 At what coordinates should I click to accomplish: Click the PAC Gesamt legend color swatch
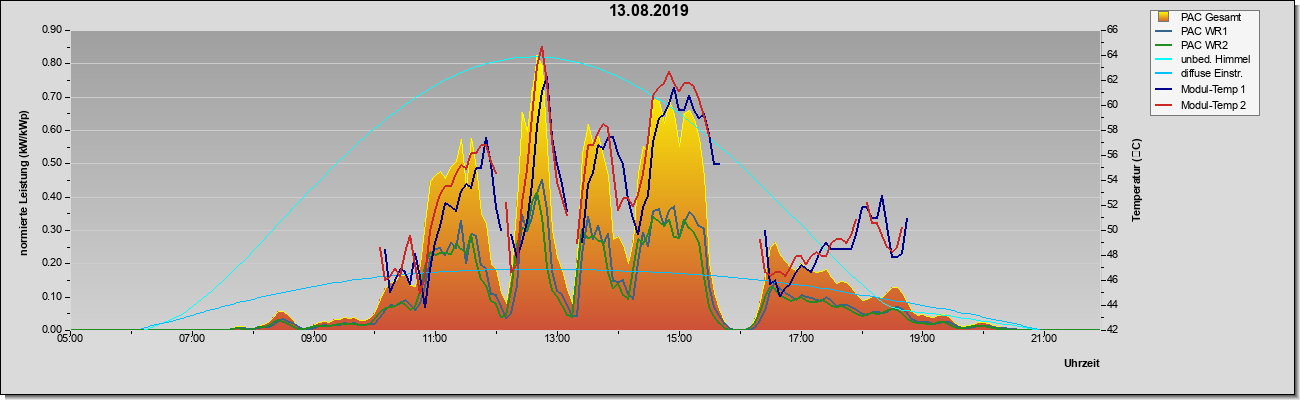1164,16
